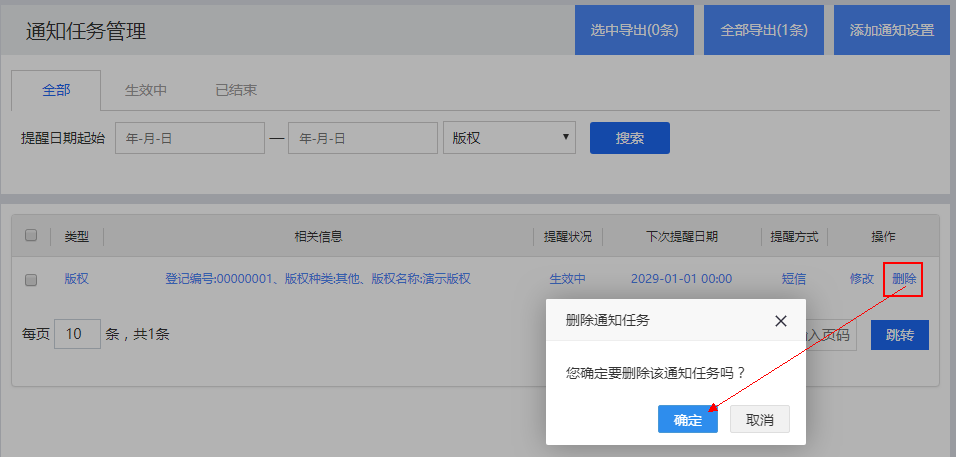The image size is (956, 457).
Task: Click 选中导出(0条) button
Action: click(634, 30)
